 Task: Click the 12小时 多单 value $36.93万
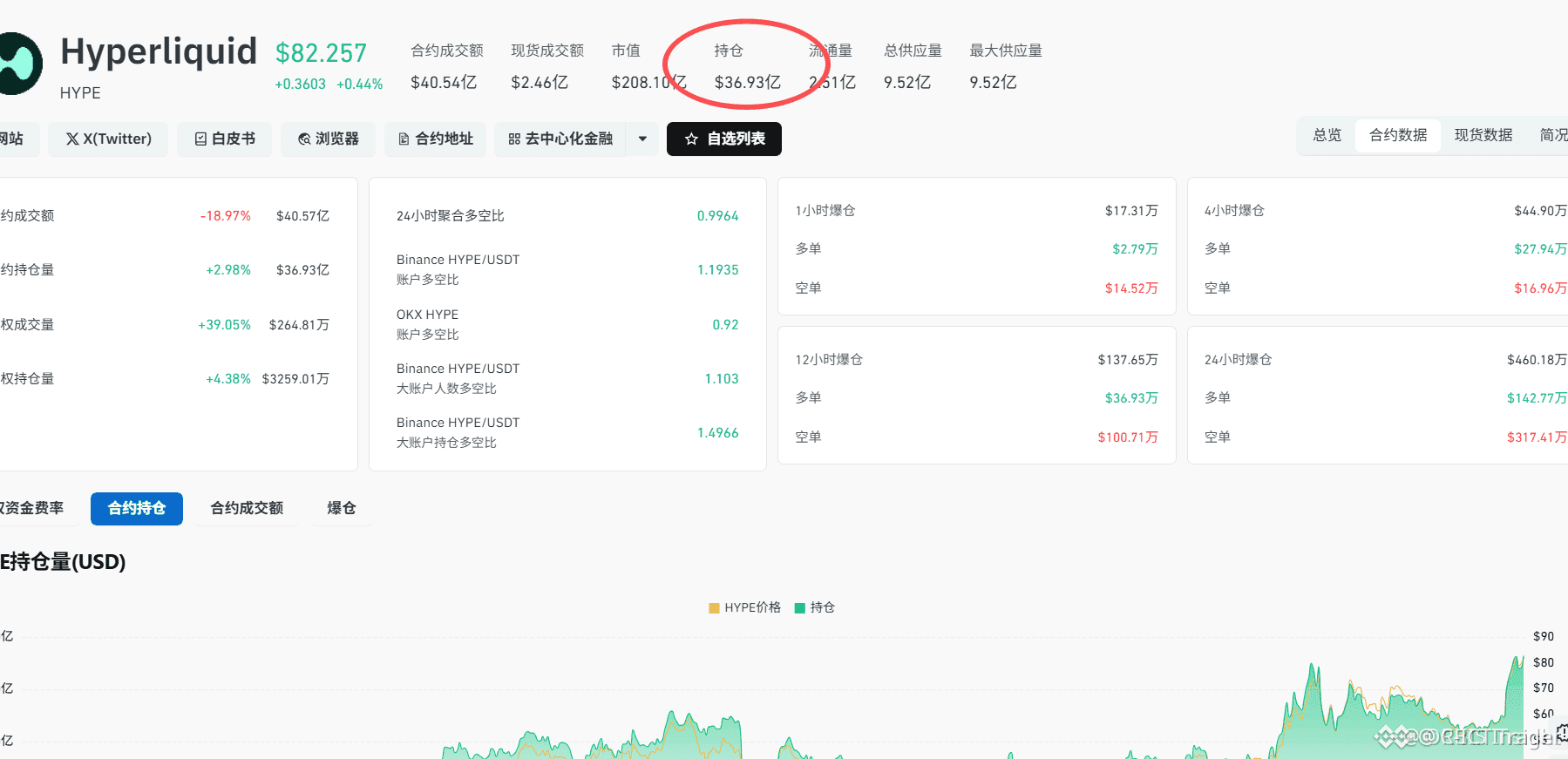point(1131,398)
